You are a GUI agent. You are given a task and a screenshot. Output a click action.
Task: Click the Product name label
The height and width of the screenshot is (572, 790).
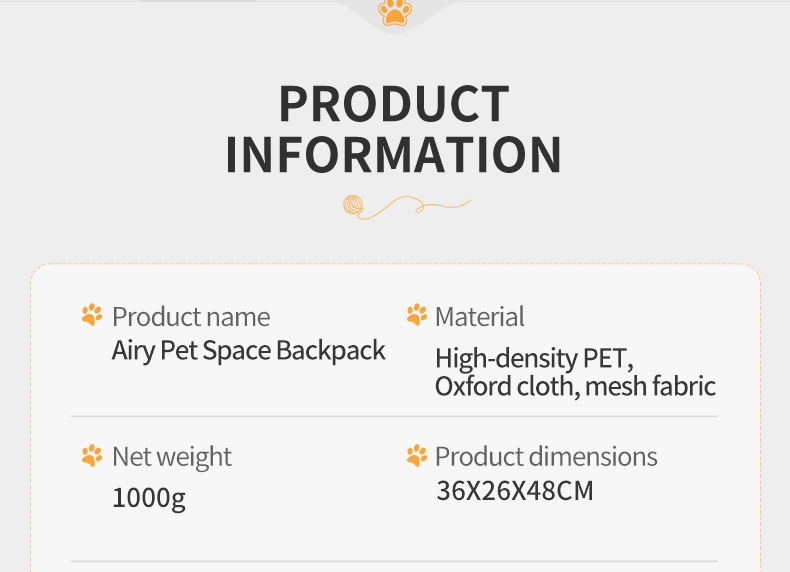tap(191, 317)
